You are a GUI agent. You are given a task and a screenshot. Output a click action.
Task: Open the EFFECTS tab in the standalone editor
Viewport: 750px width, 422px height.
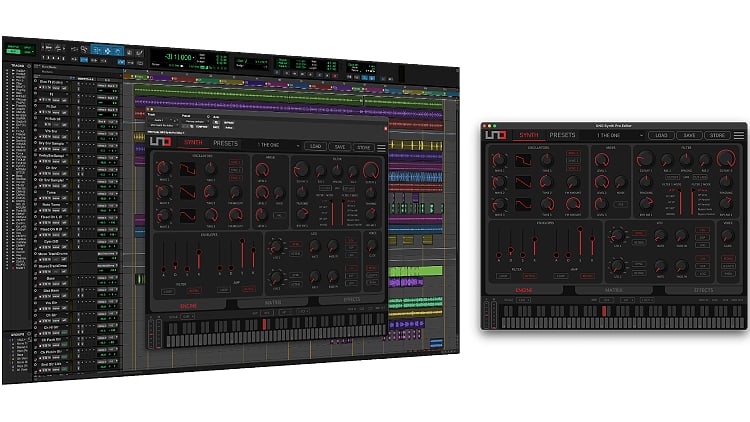704,290
